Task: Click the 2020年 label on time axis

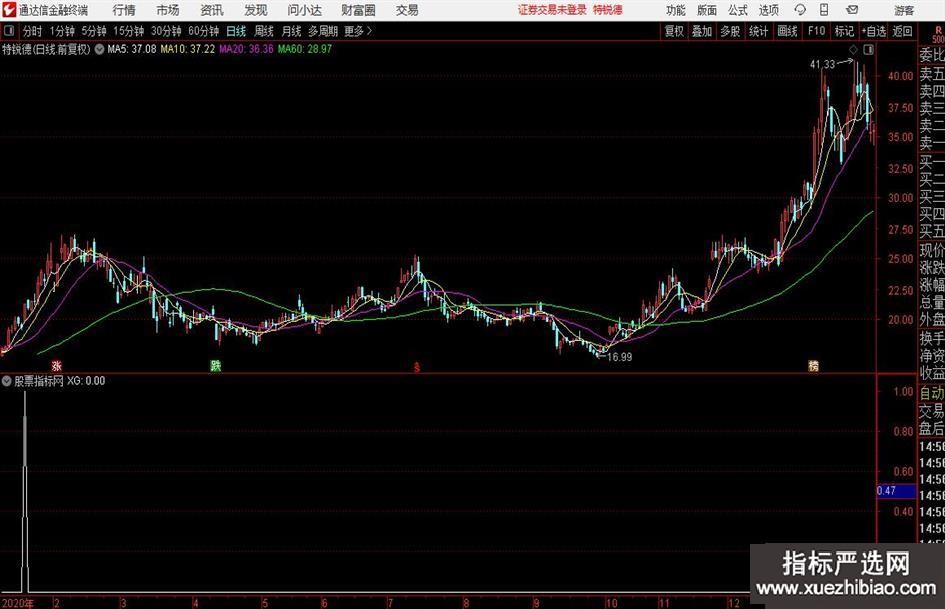Action: click(17, 603)
